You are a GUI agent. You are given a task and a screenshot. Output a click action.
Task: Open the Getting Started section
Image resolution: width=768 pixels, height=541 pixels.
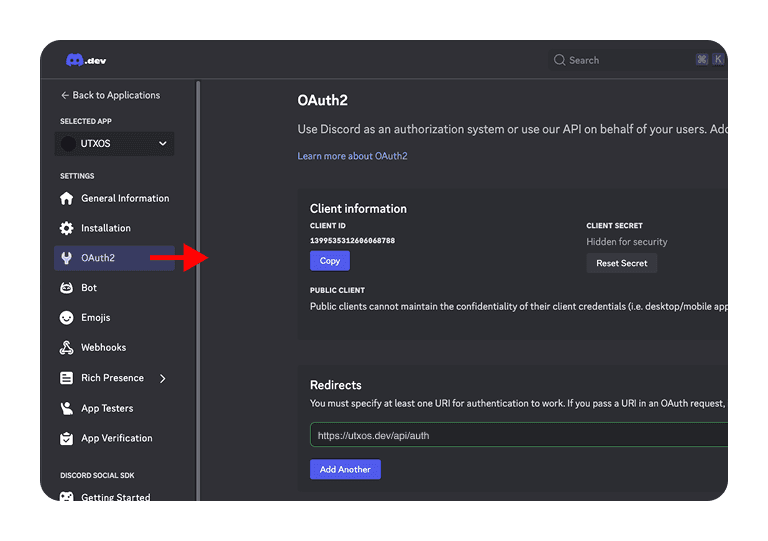click(115, 496)
